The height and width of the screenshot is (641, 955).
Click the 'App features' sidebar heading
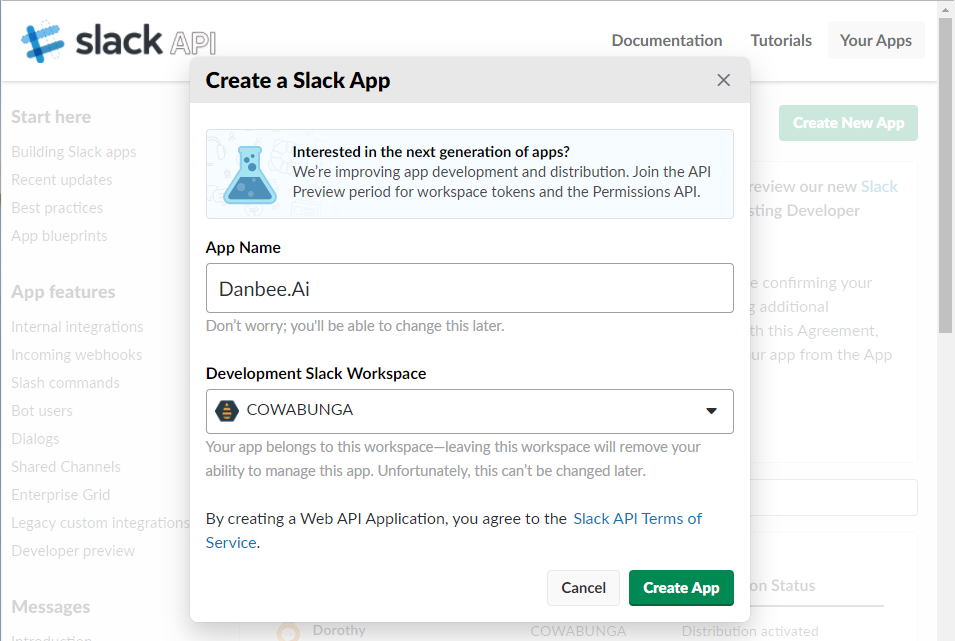click(63, 292)
